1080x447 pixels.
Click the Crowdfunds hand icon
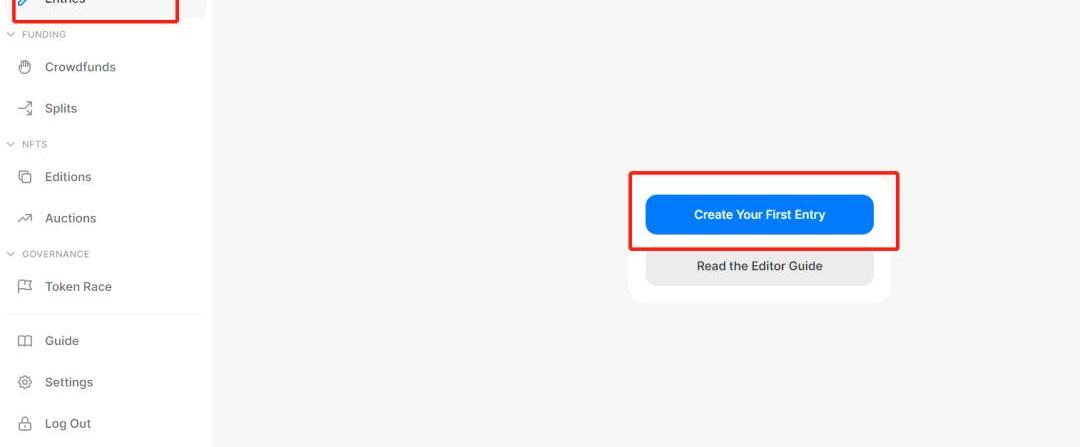25,67
